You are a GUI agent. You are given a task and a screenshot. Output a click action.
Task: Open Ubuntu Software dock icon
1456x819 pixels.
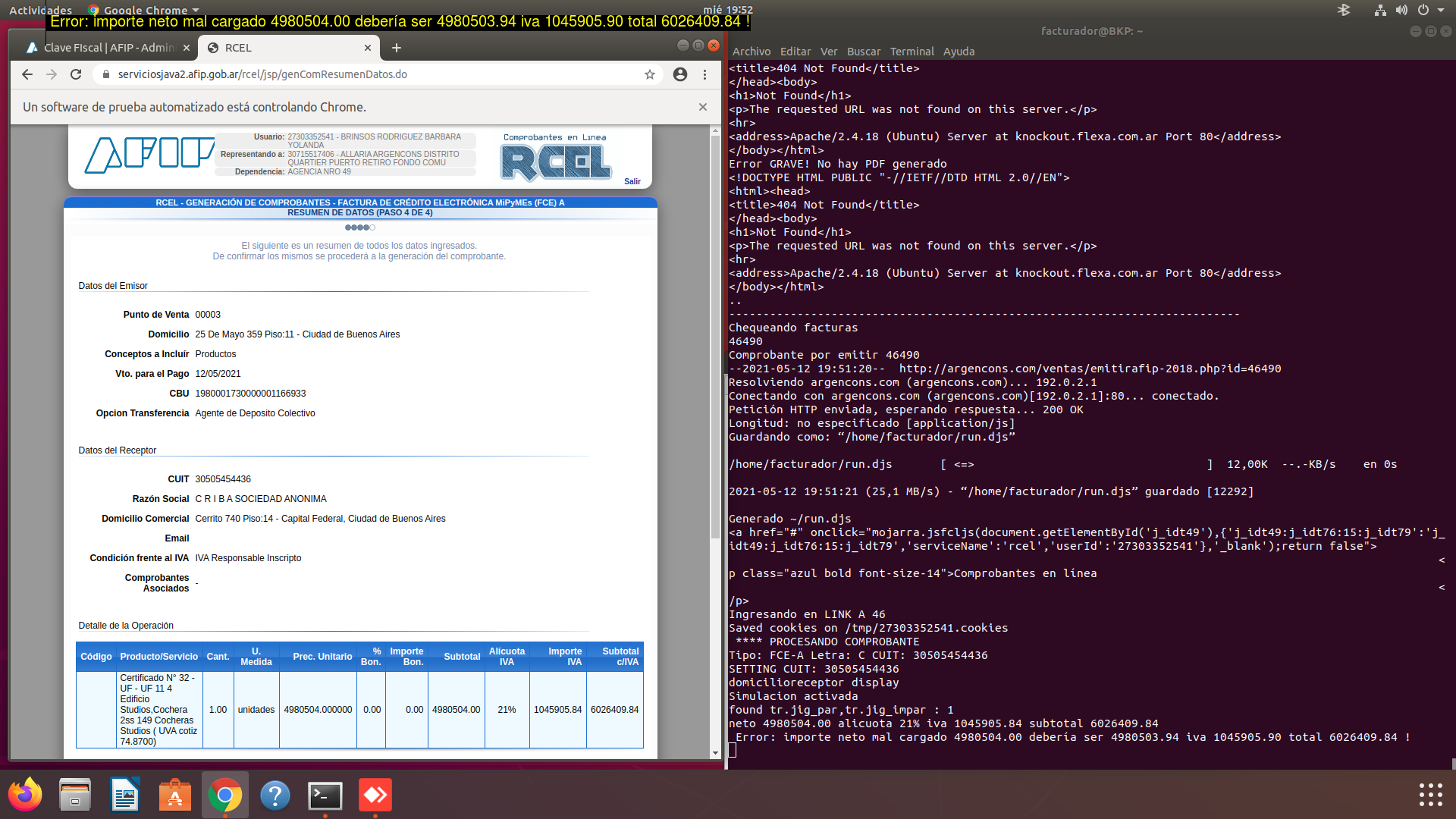pos(175,795)
